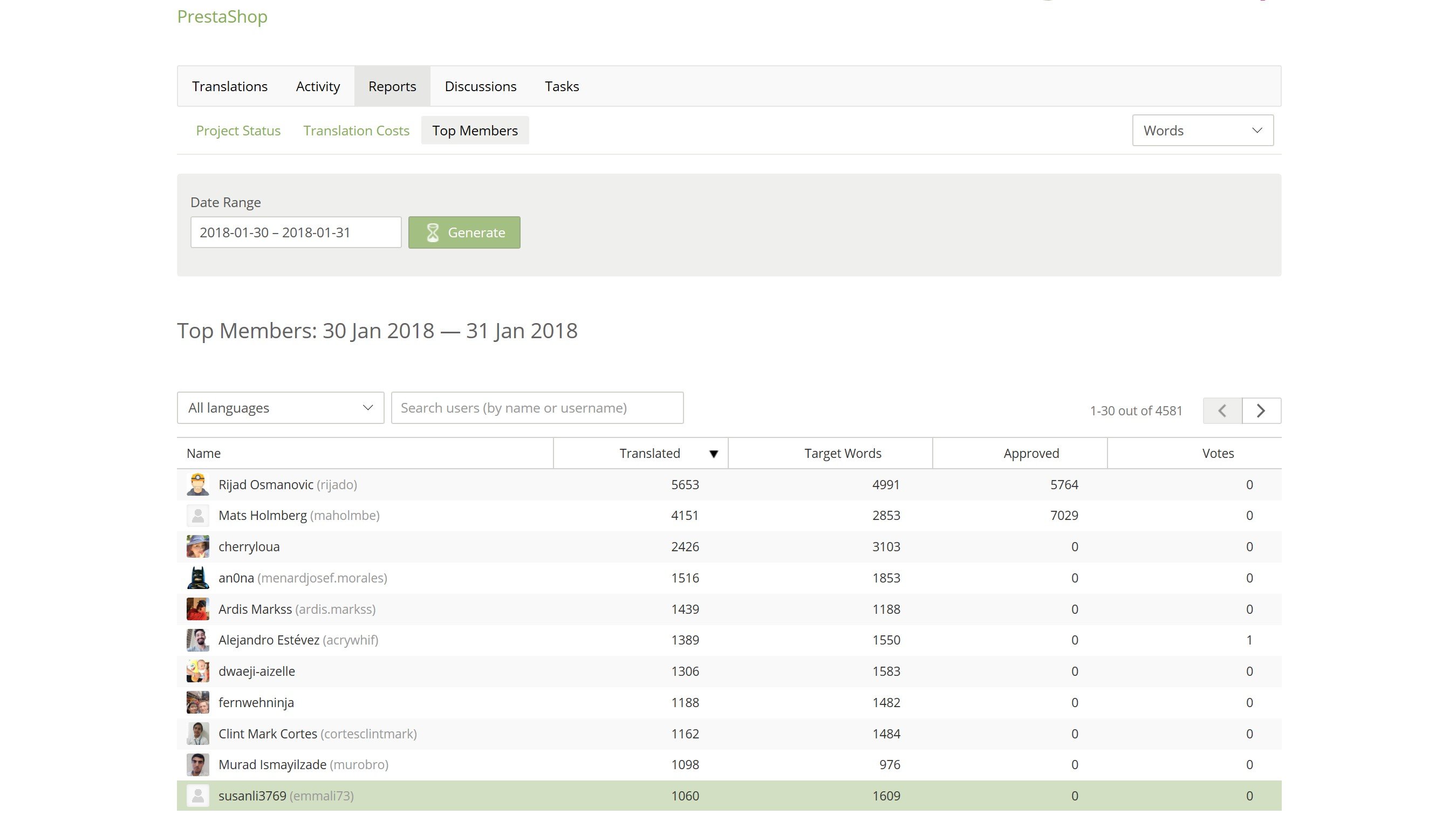The height and width of the screenshot is (815, 1456).
Task: Click Ardis Markss's avatar
Action: [198, 609]
